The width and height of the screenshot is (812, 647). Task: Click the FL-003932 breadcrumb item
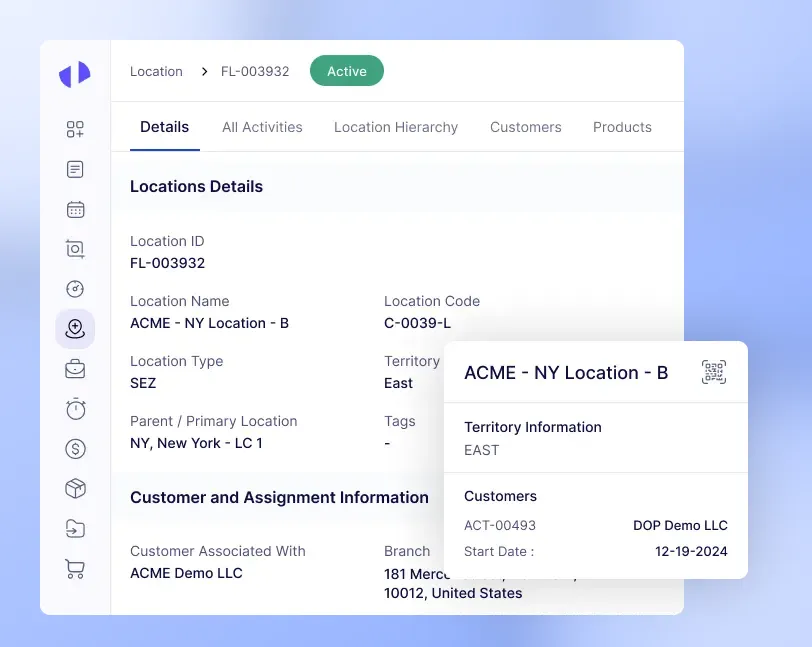pos(255,71)
